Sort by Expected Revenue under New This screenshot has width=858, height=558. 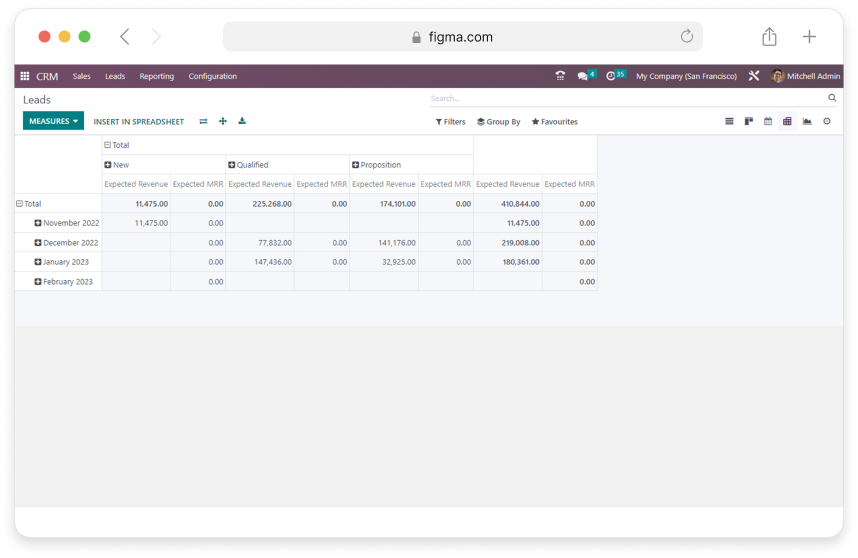[136, 184]
